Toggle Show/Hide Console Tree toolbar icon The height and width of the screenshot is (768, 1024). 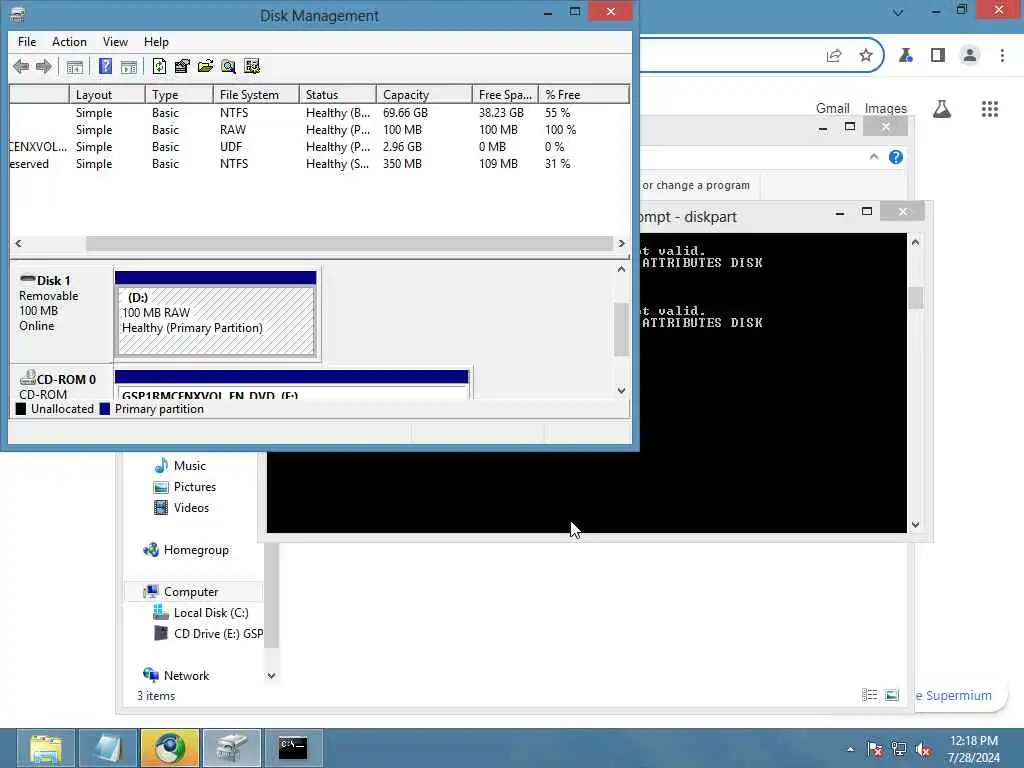(75, 67)
